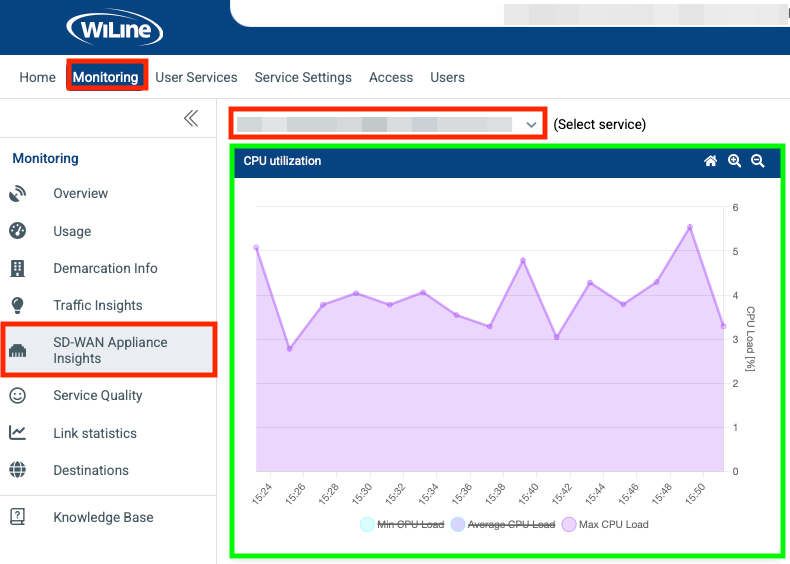The width and height of the screenshot is (790, 564).
Task: Click the service dropdown chevron arrow
Action: coord(531,124)
